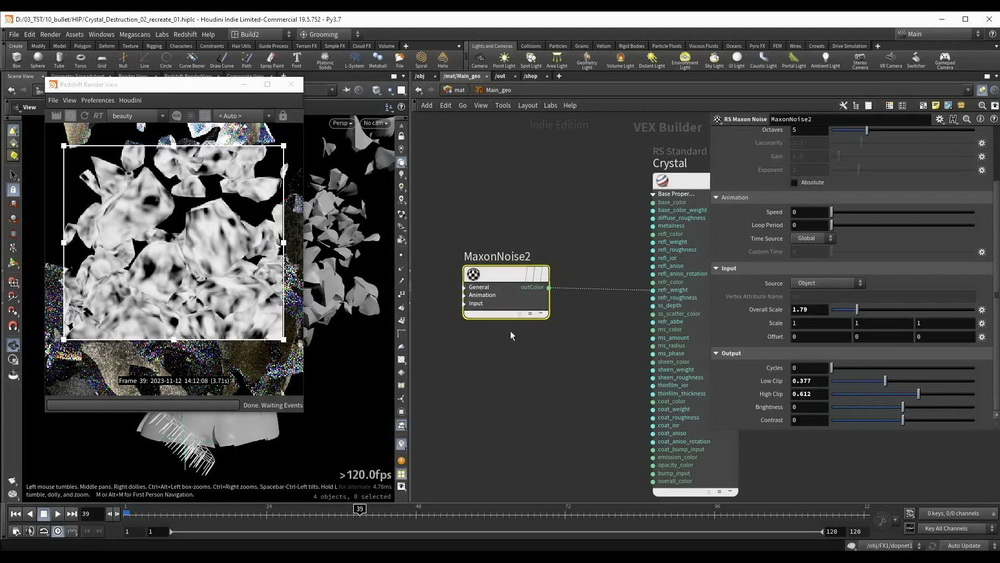Open the parameter panel gear menu

pos(939,119)
